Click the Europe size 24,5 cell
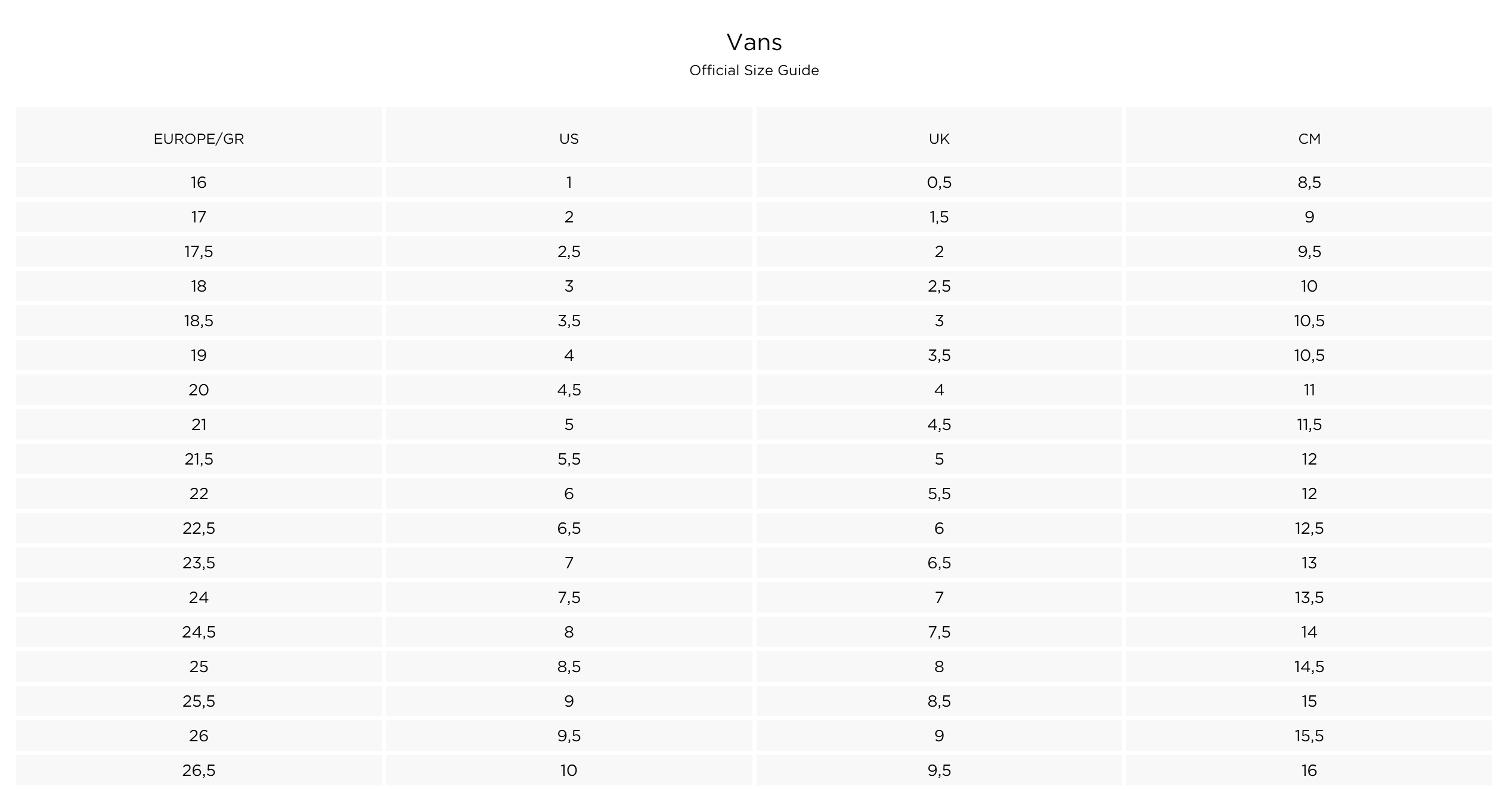 199,632
